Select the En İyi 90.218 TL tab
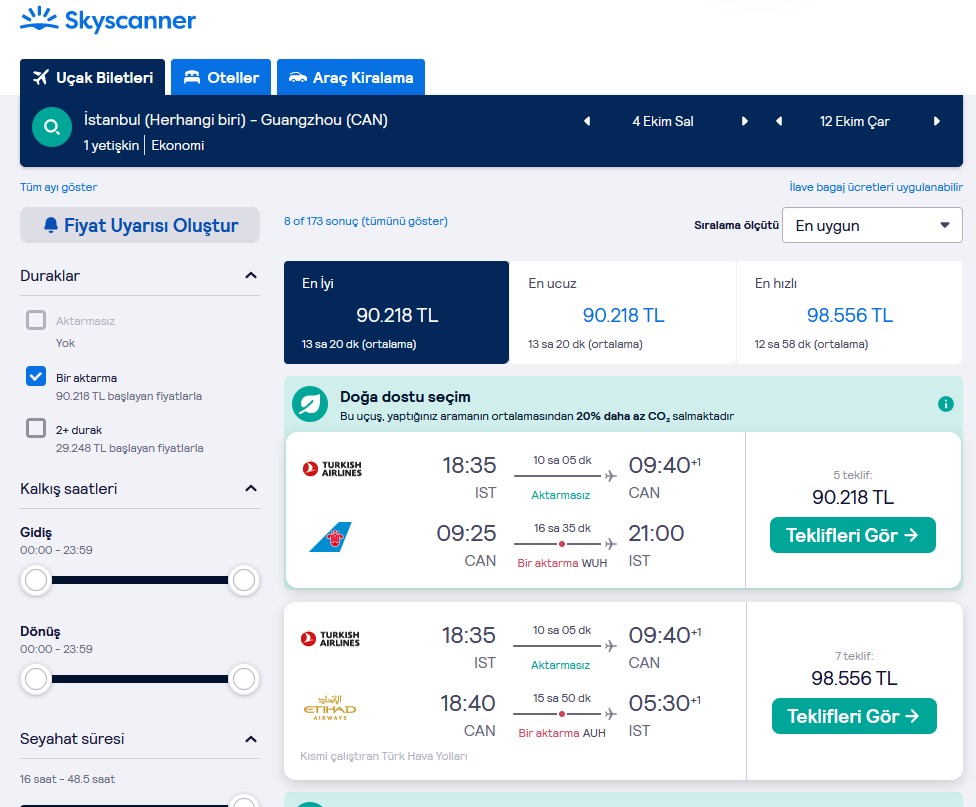Screen dimensions: 976x807 396,312
